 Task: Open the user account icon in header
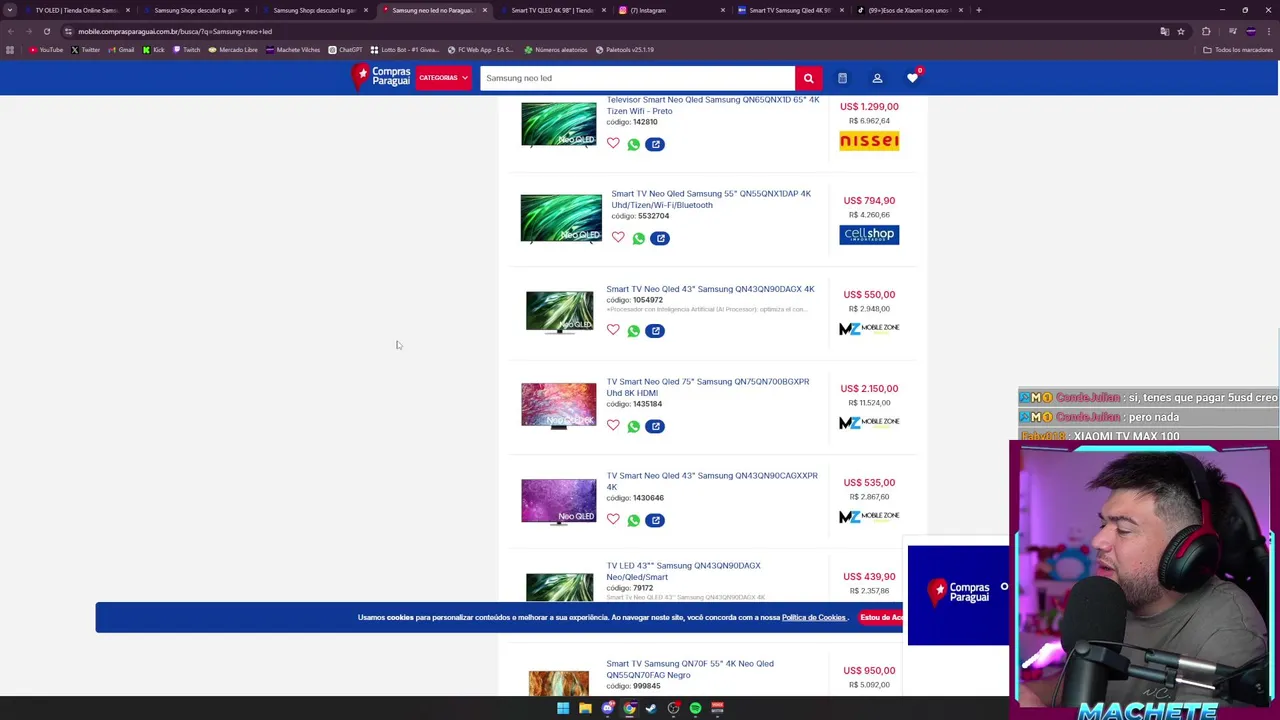[x=877, y=78]
